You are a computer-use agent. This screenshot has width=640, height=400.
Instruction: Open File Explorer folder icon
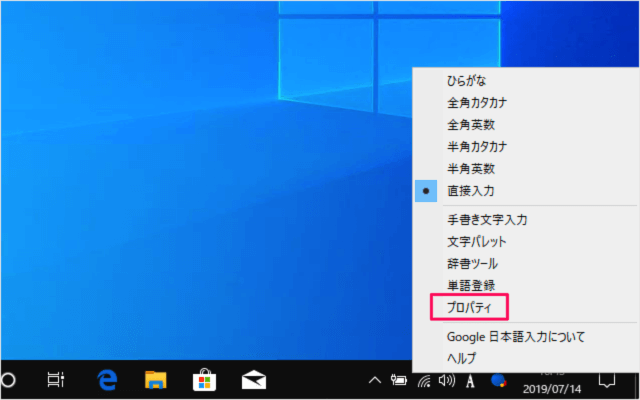coord(155,380)
